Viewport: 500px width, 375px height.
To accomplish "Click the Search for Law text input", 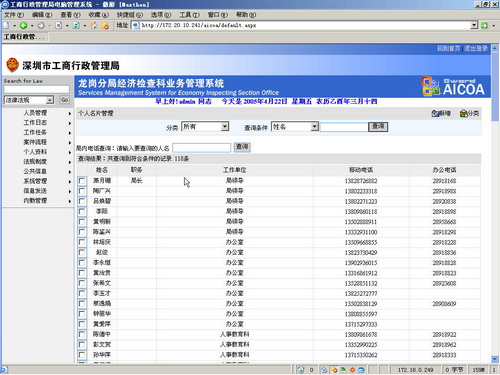I will click(x=36, y=89).
